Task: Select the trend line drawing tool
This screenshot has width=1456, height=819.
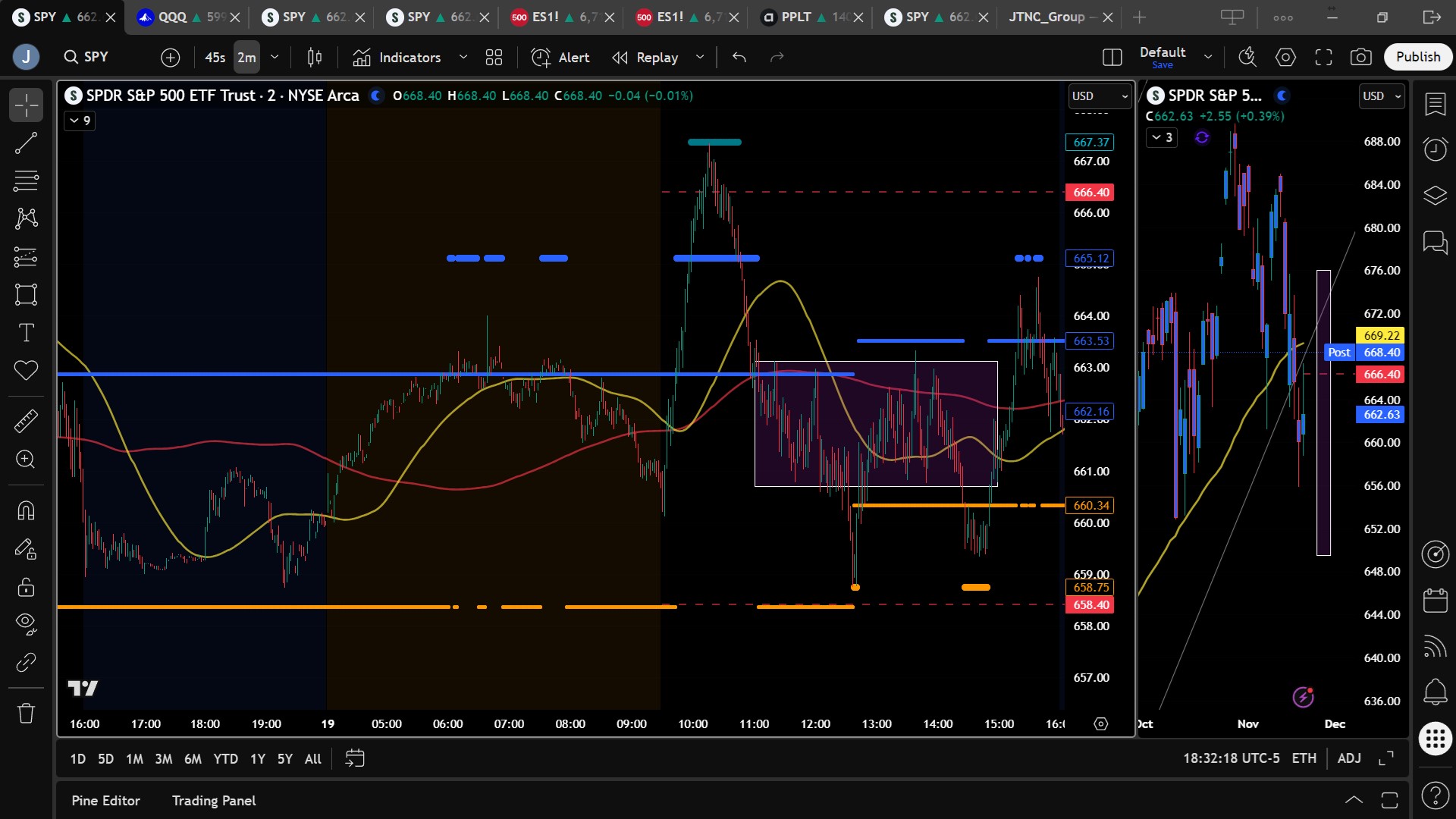Action: point(26,143)
